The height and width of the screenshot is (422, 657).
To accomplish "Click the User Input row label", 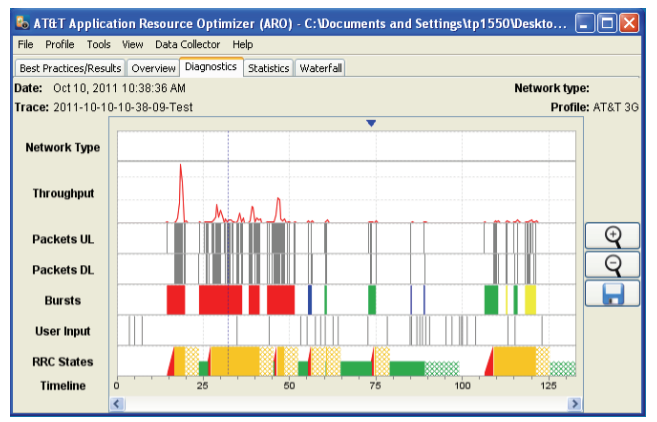I will [63, 331].
